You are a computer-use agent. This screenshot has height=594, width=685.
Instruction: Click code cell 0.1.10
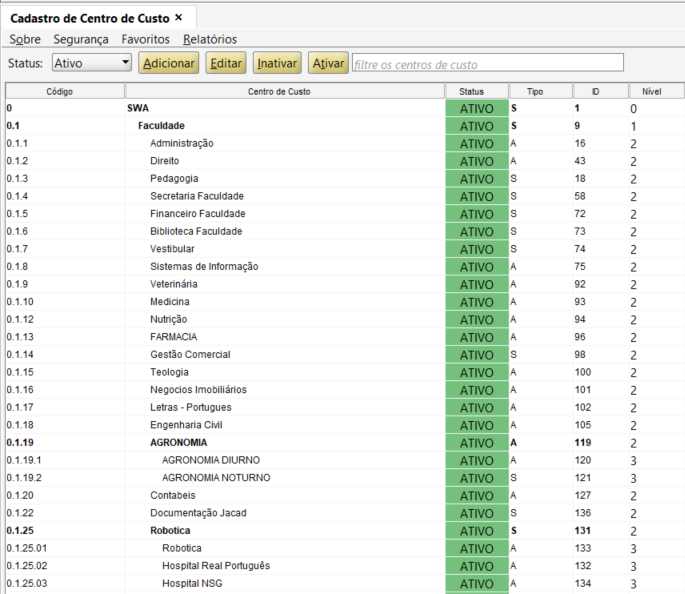tap(65, 302)
